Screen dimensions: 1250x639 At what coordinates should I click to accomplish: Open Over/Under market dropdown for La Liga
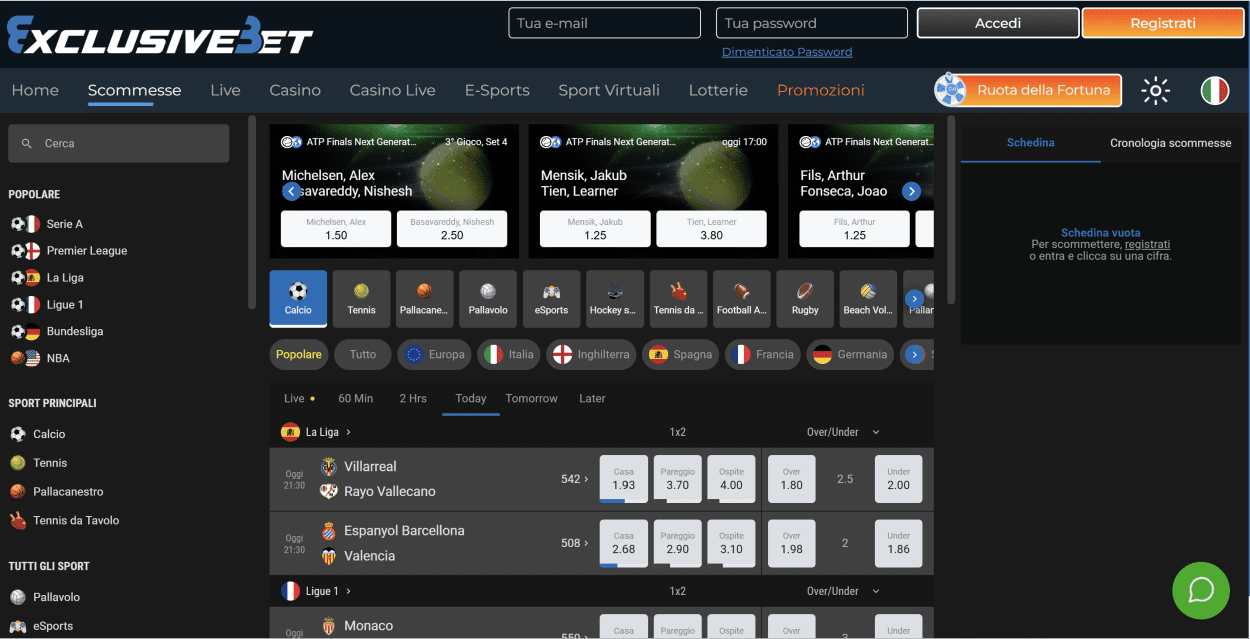click(844, 432)
